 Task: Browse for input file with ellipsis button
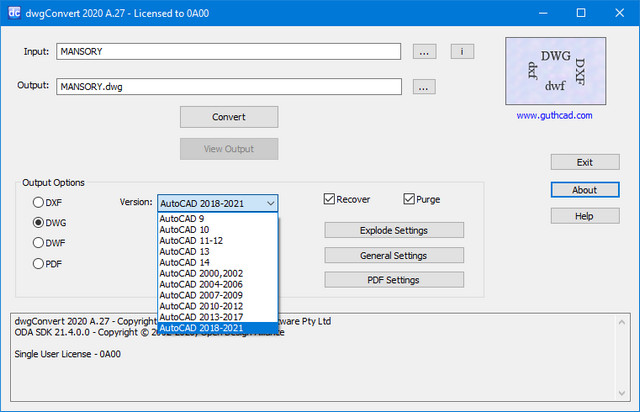tap(424, 51)
